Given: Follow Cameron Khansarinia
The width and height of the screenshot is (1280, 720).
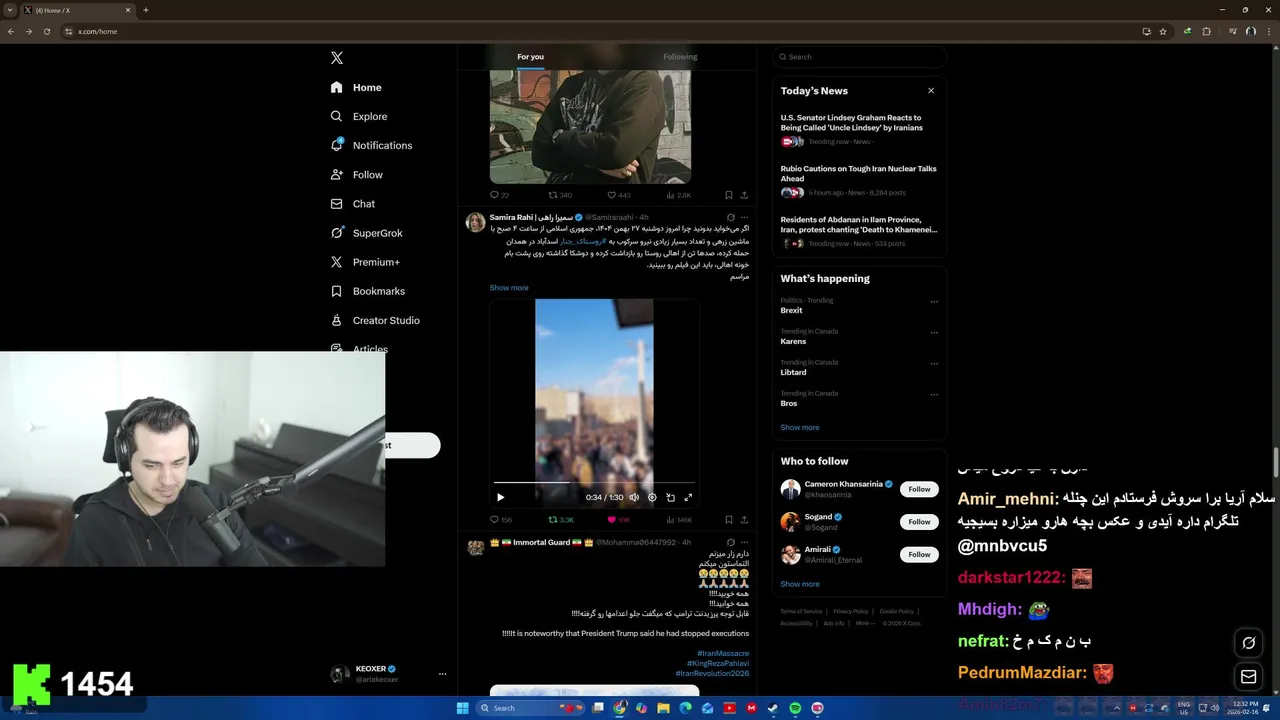Looking at the screenshot, I should coord(919,489).
